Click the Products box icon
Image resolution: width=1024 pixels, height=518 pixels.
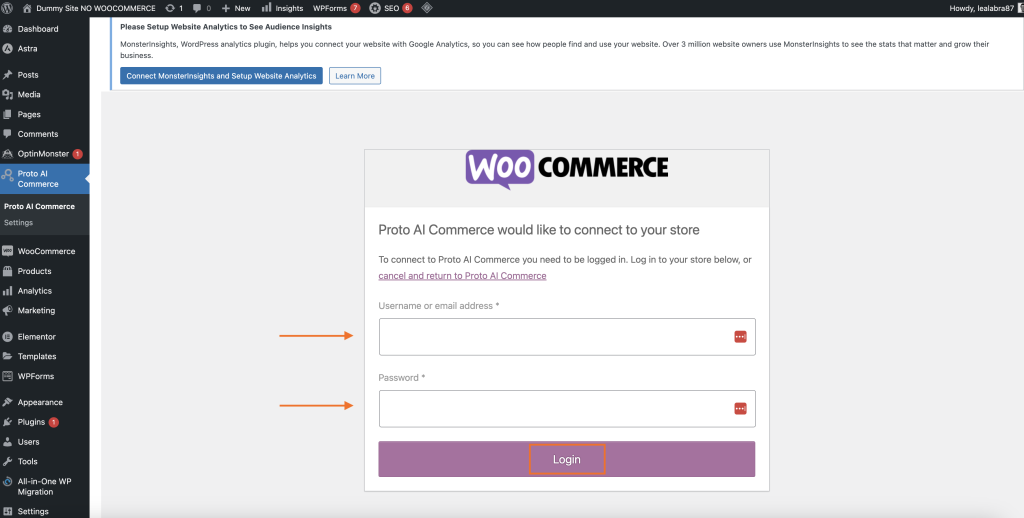(x=7, y=271)
